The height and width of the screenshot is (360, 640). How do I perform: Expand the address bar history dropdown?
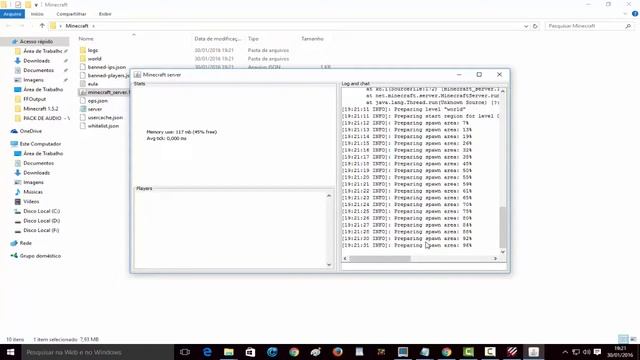526,26
